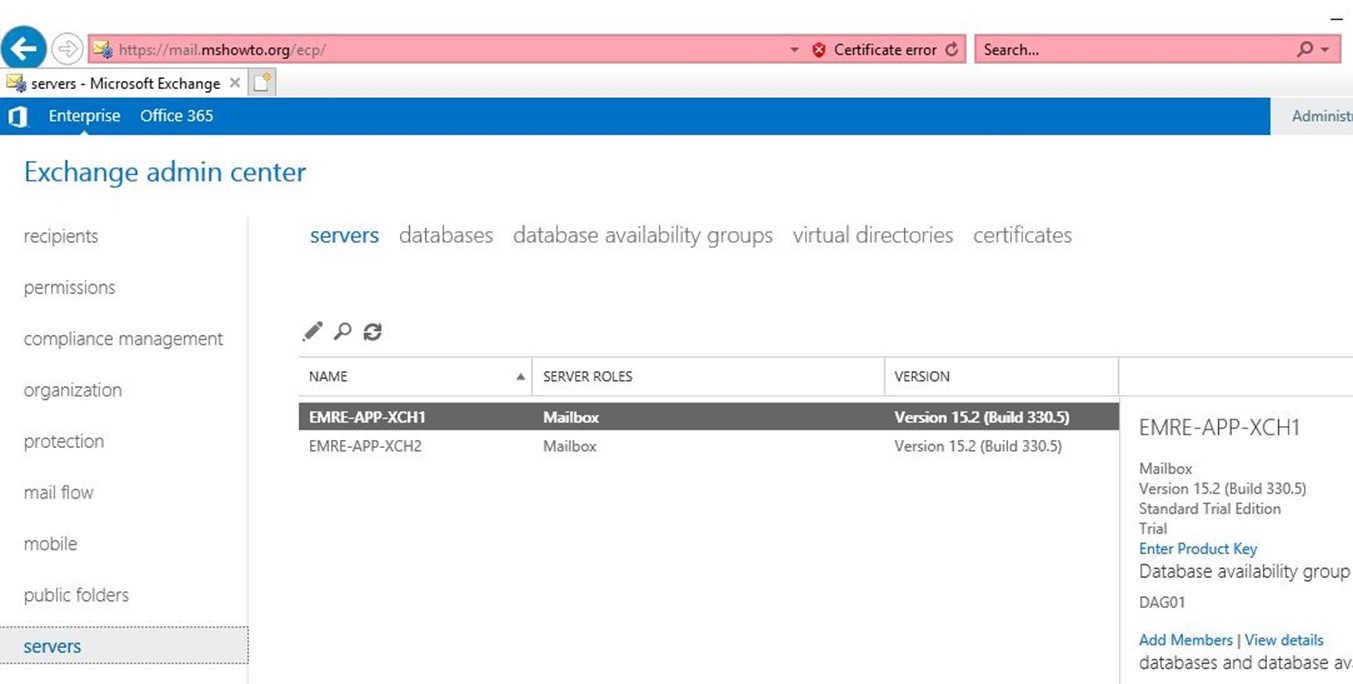The width and height of the screenshot is (1353, 684).
Task: Go to protection in the left navigation
Action: [x=63, y=442]
